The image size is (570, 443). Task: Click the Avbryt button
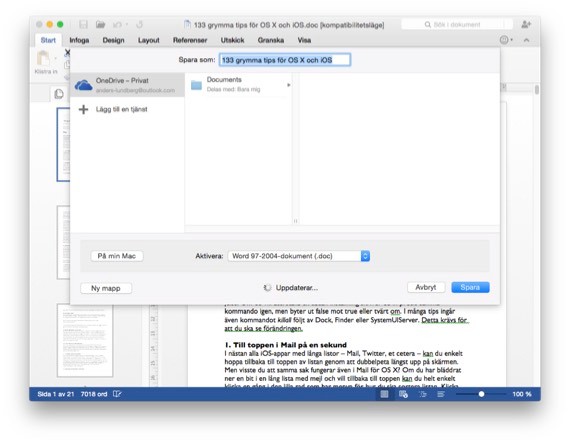tap(426, 287)
